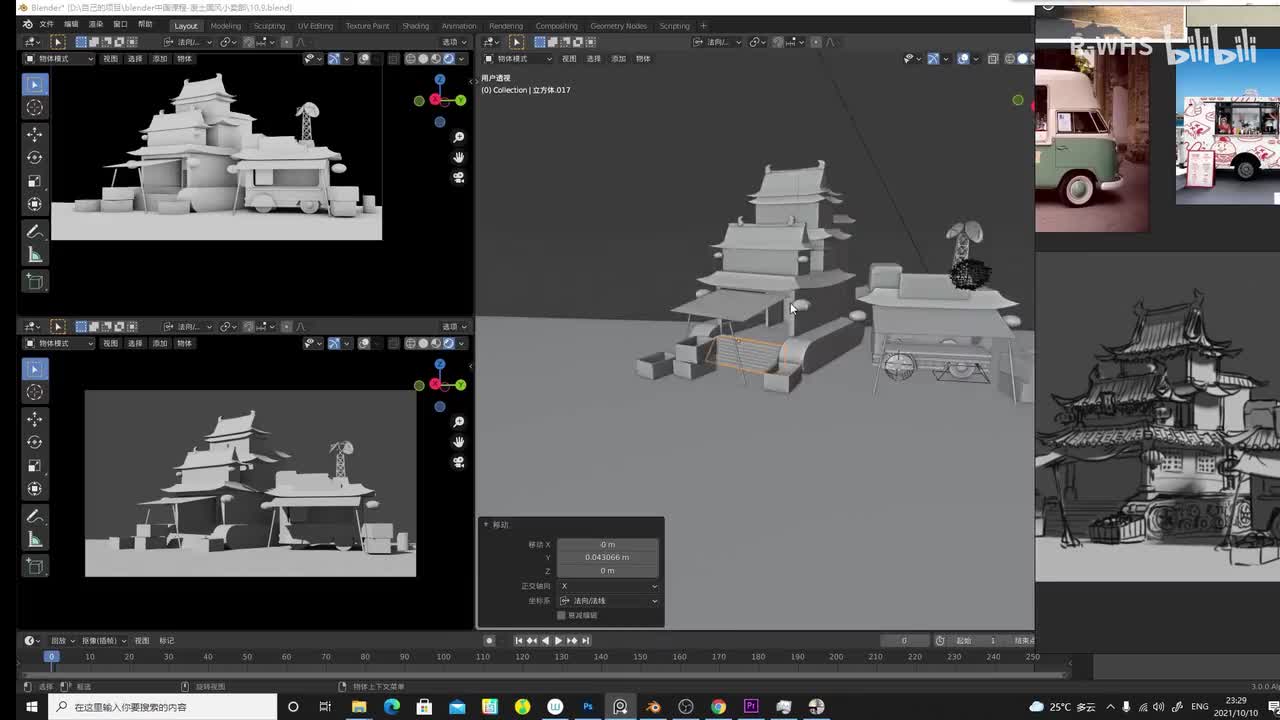1280x720 pixels.
Task: Click the zoom magnifier icon in top-left viewport
Action: tap(458, 137)
